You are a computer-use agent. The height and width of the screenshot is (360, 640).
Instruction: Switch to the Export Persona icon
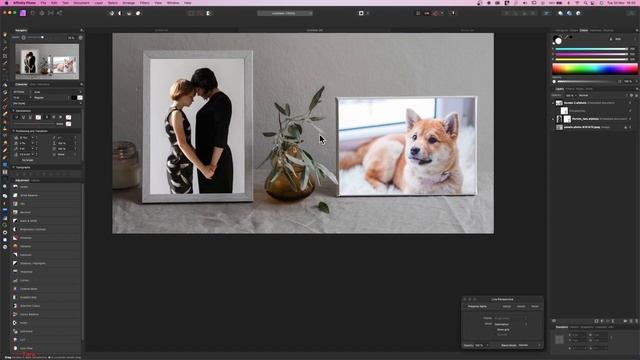pyautogui.click(x=60, y=13)
